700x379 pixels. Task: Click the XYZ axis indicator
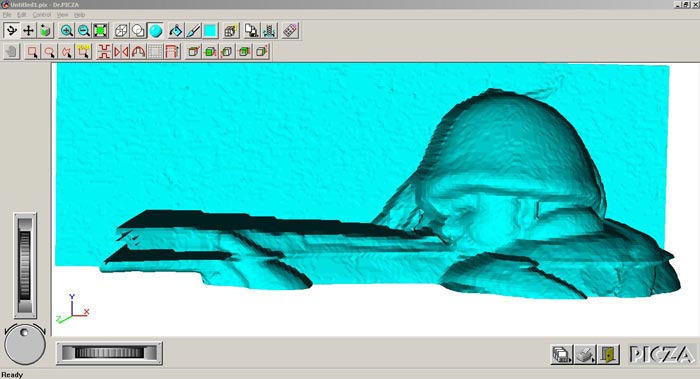(x=72, y=308)
